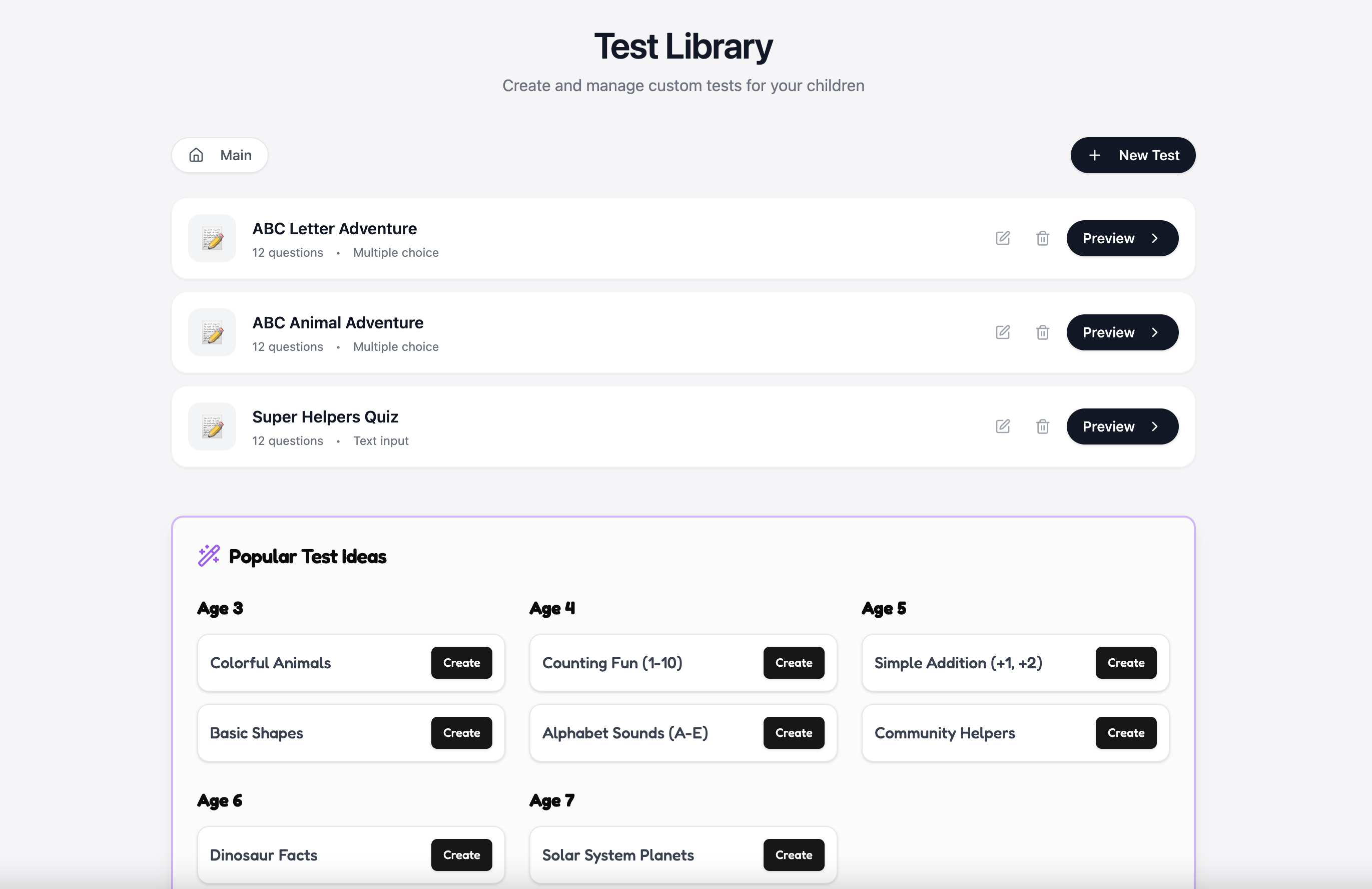This screenshot has height=889, width=1372.
Task: Create the Counting Fun (1-10) test
Action: (793, 662)
